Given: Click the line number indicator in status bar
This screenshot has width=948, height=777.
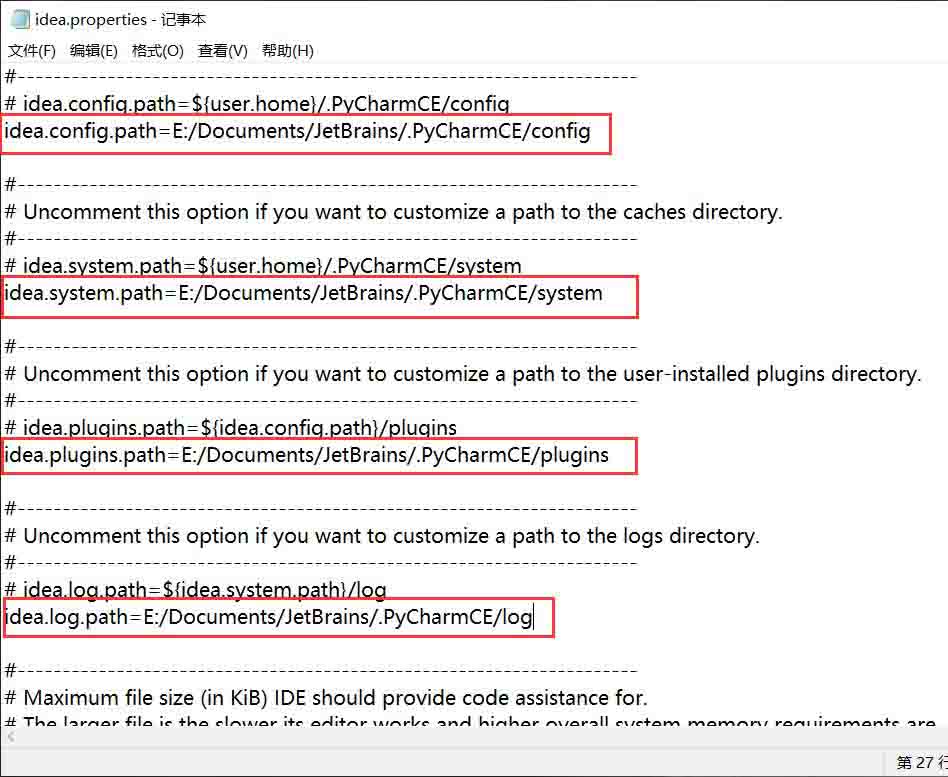Looking at the screenshot, I should [921, 762].
